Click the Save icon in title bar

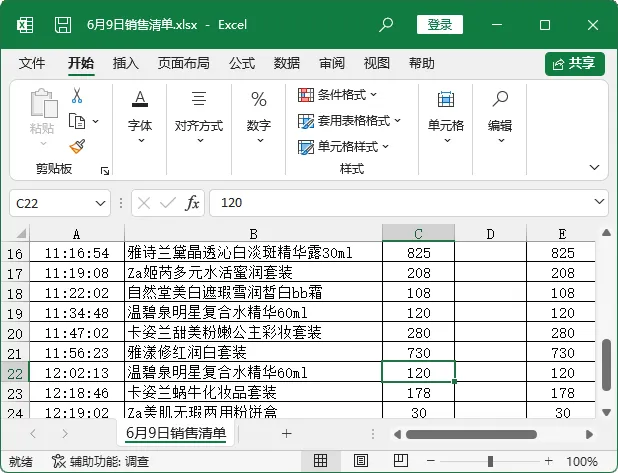(x=63, y=25)
